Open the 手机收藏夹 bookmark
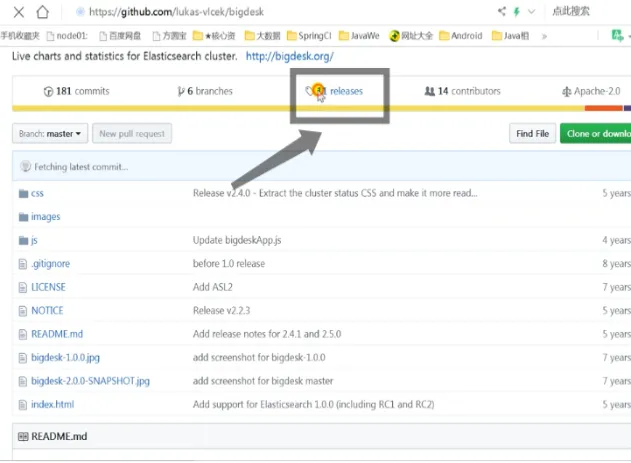 [20, 36]
